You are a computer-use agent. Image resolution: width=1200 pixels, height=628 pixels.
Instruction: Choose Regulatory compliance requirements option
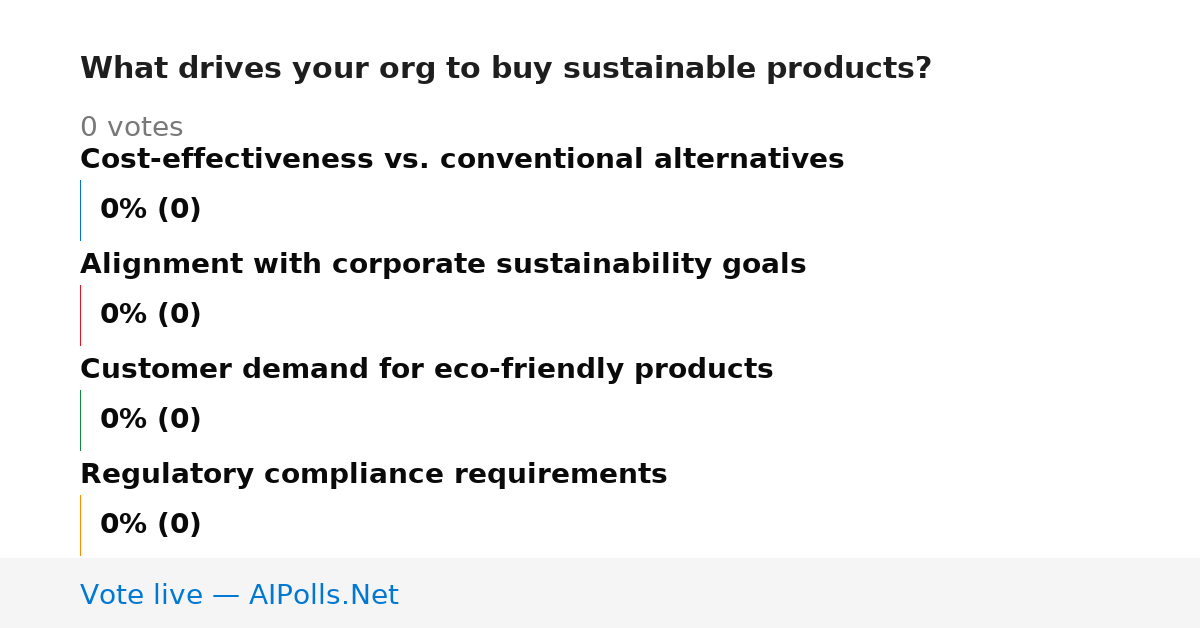(x=374, y=475)
